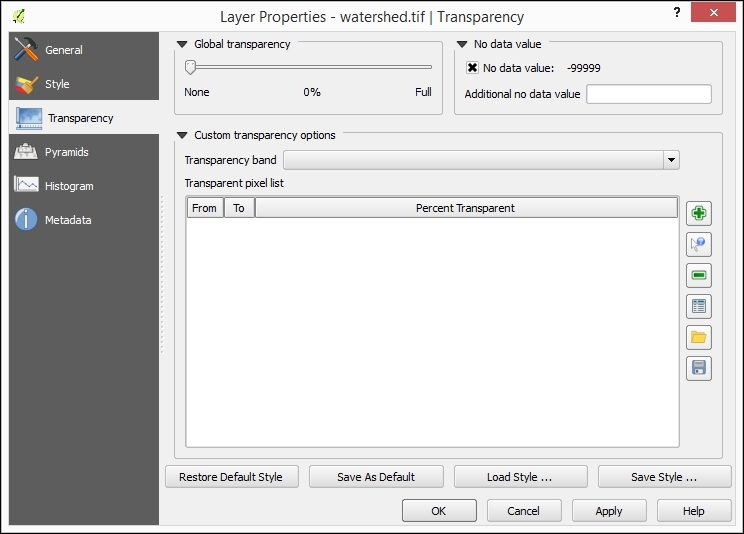Toggle the No data value checkbox
The width and height of the screenshot is (744, 534).
pos(472,67)
